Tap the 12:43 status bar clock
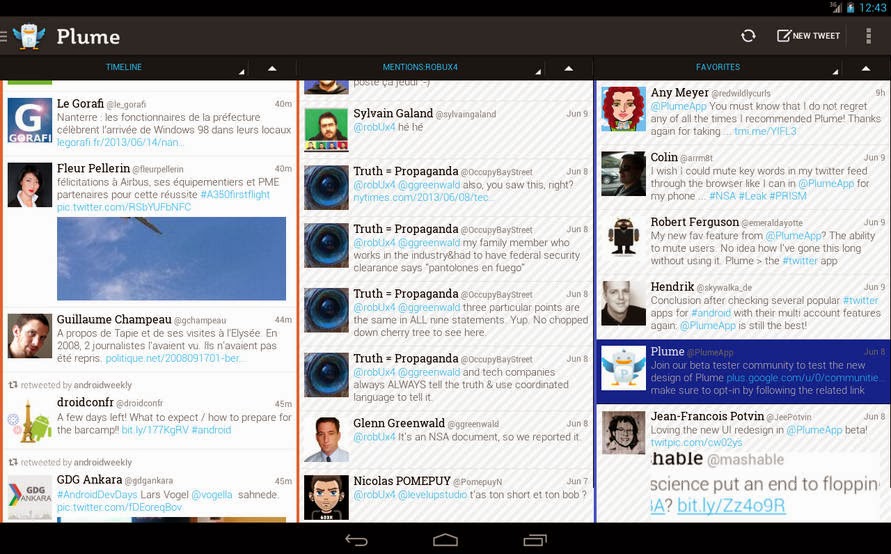The image size is (891, 554). (x=872, y=7)
